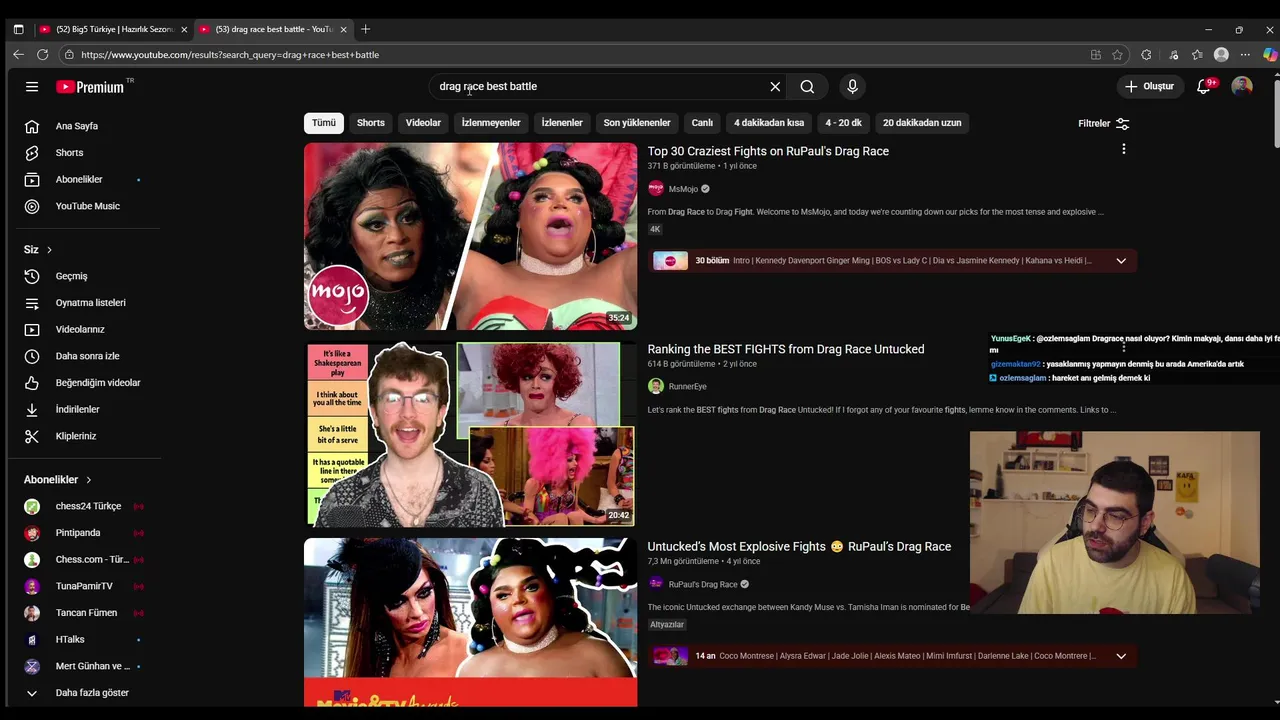1280x720 pixels.
Task: Open more options for Top 30 video
Action: click(x=1124, y=149)
